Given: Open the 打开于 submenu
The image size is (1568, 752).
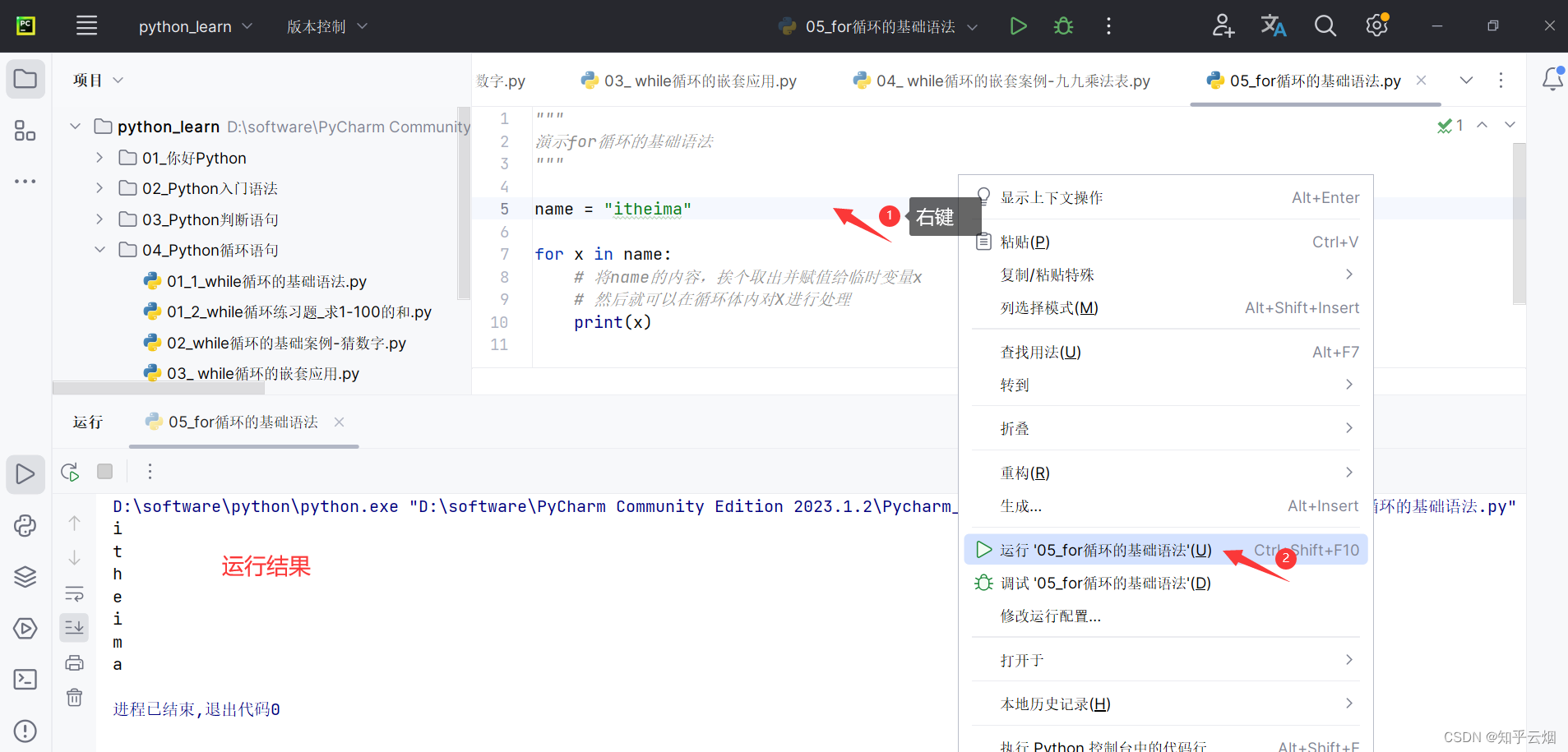Looking at the screenshot, I should 1166,660.
